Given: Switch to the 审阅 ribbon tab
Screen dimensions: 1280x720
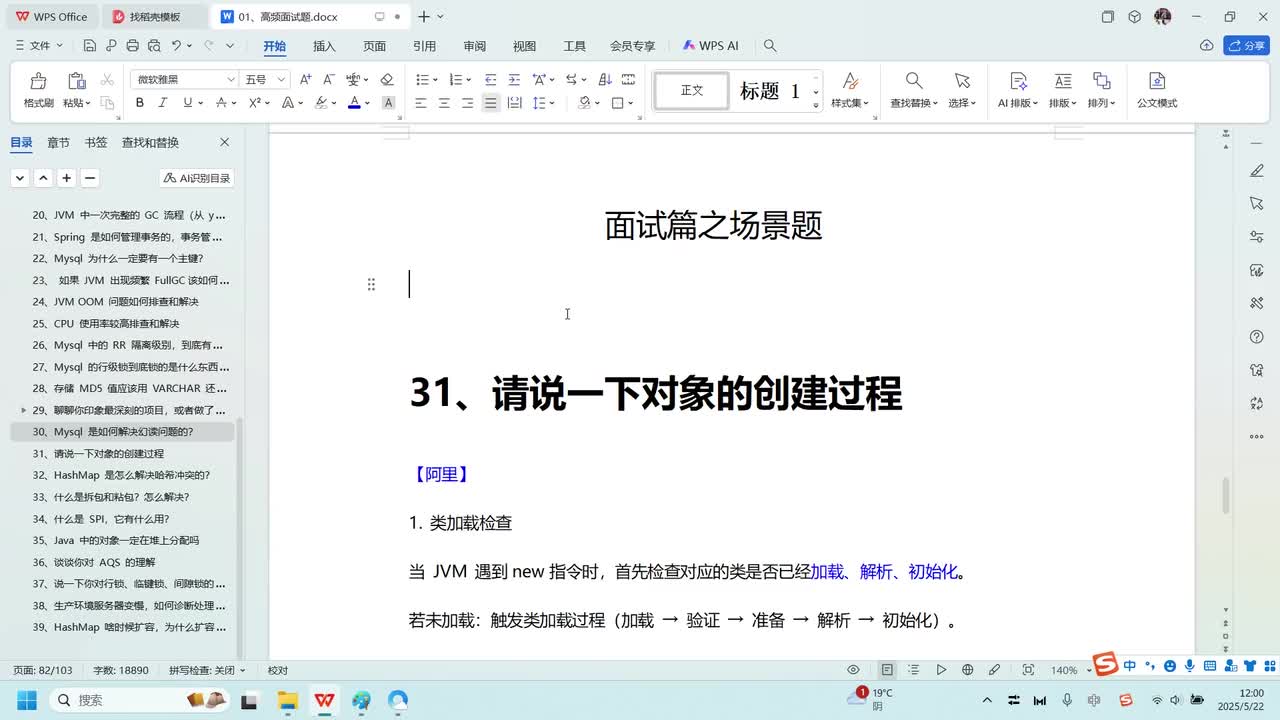Looking at the screenshot, I should [x=474, y=46].
